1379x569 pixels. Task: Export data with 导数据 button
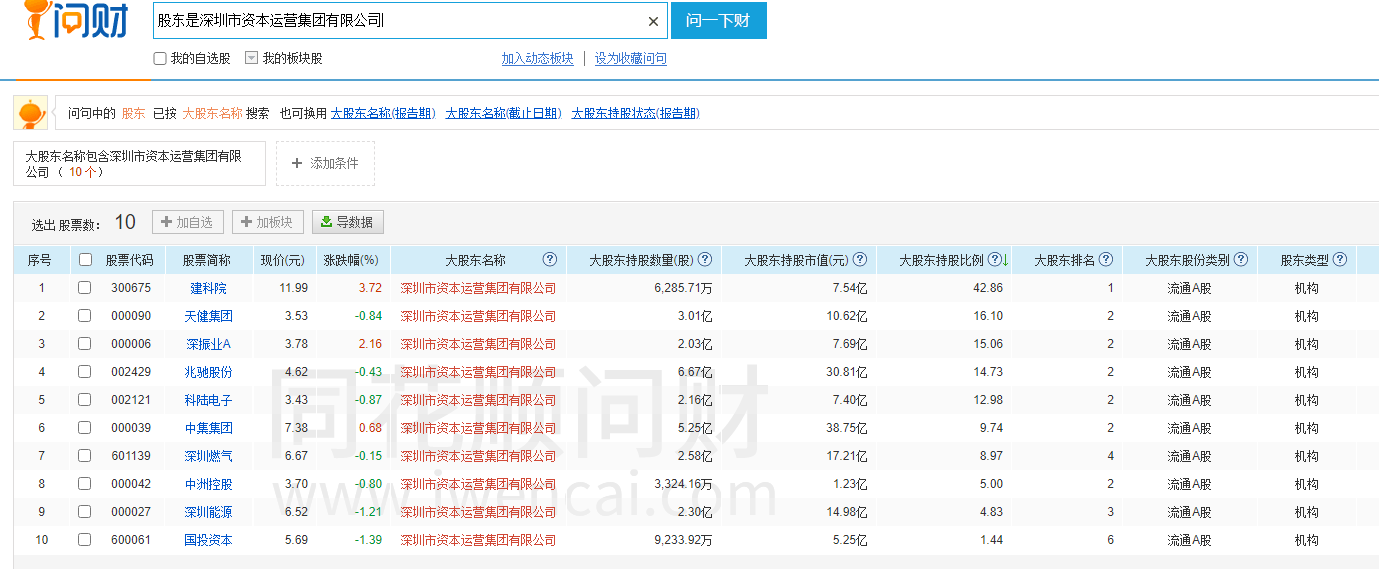pos(347,222)
